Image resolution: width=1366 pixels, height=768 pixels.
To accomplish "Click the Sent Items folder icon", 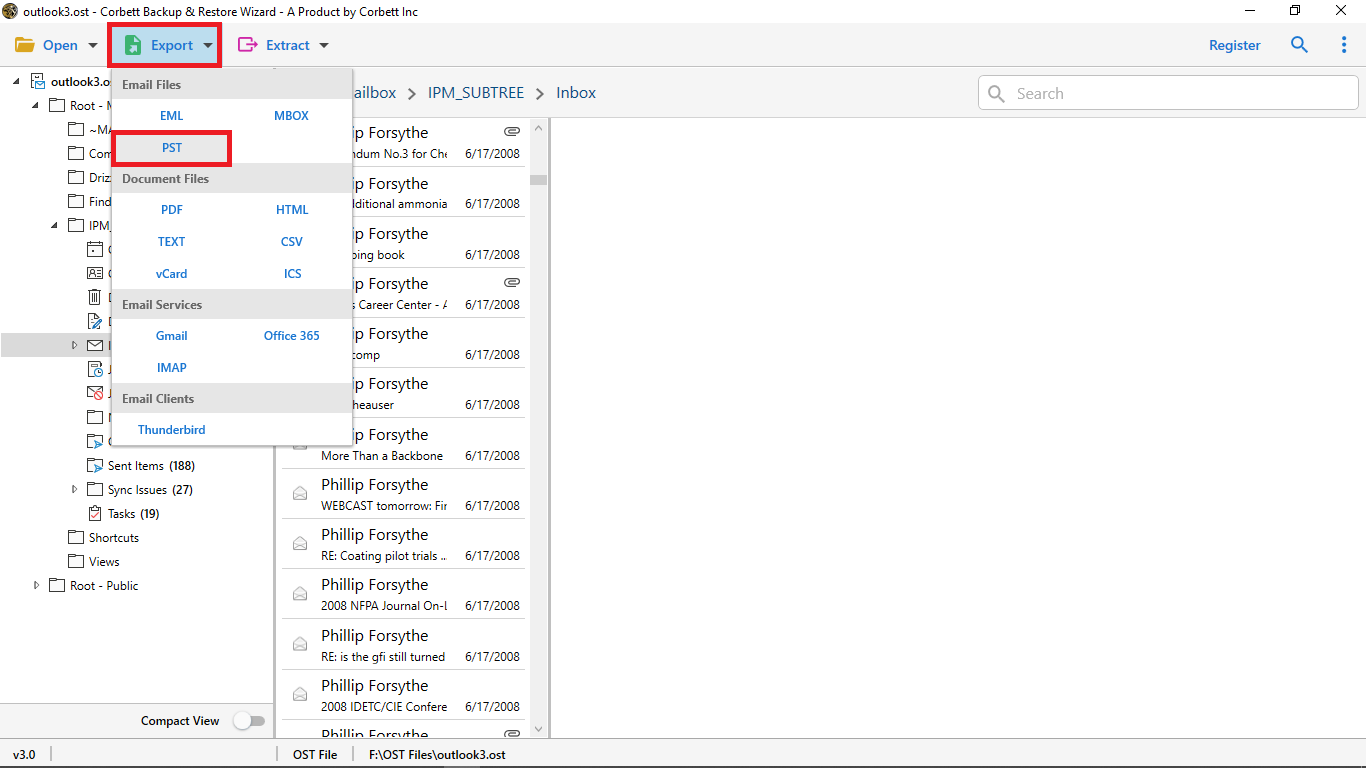I will coord(95,466).
